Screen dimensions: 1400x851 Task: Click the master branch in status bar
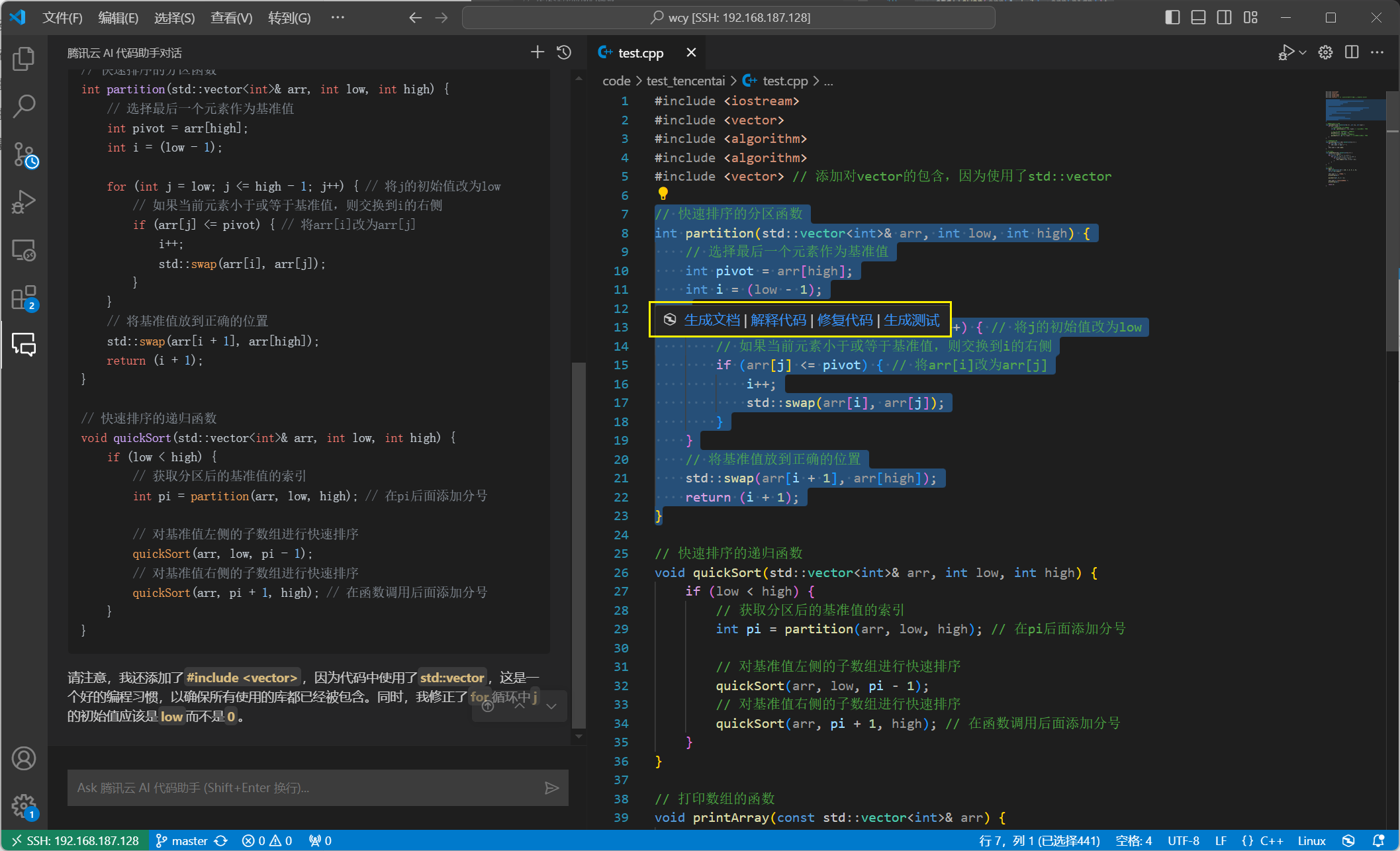pyautogui.click(x=182, y=840)
